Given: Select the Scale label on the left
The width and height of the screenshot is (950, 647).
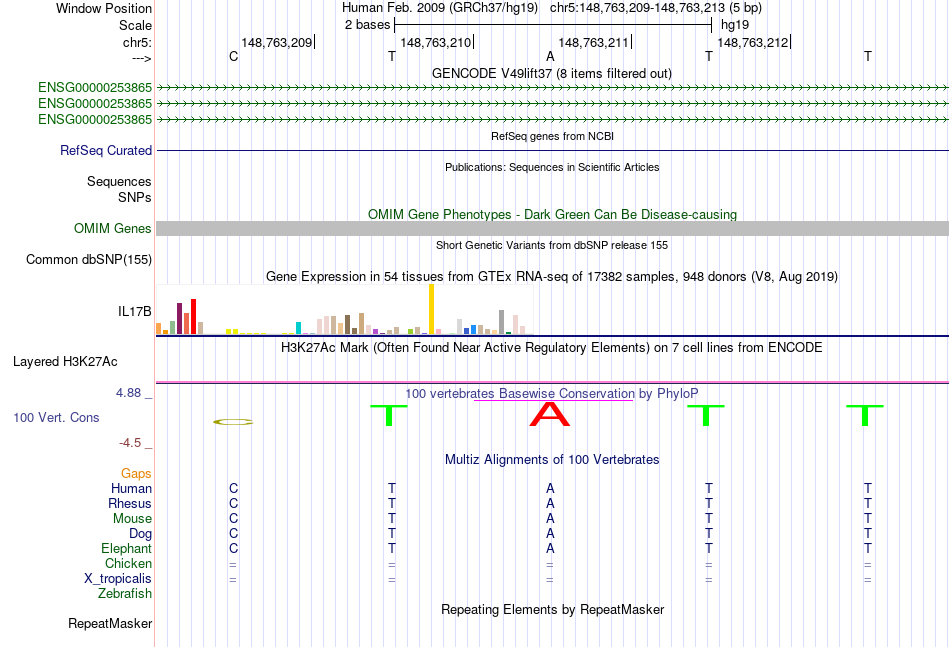Looking at the screenshot, I should [x=135, y=25].
